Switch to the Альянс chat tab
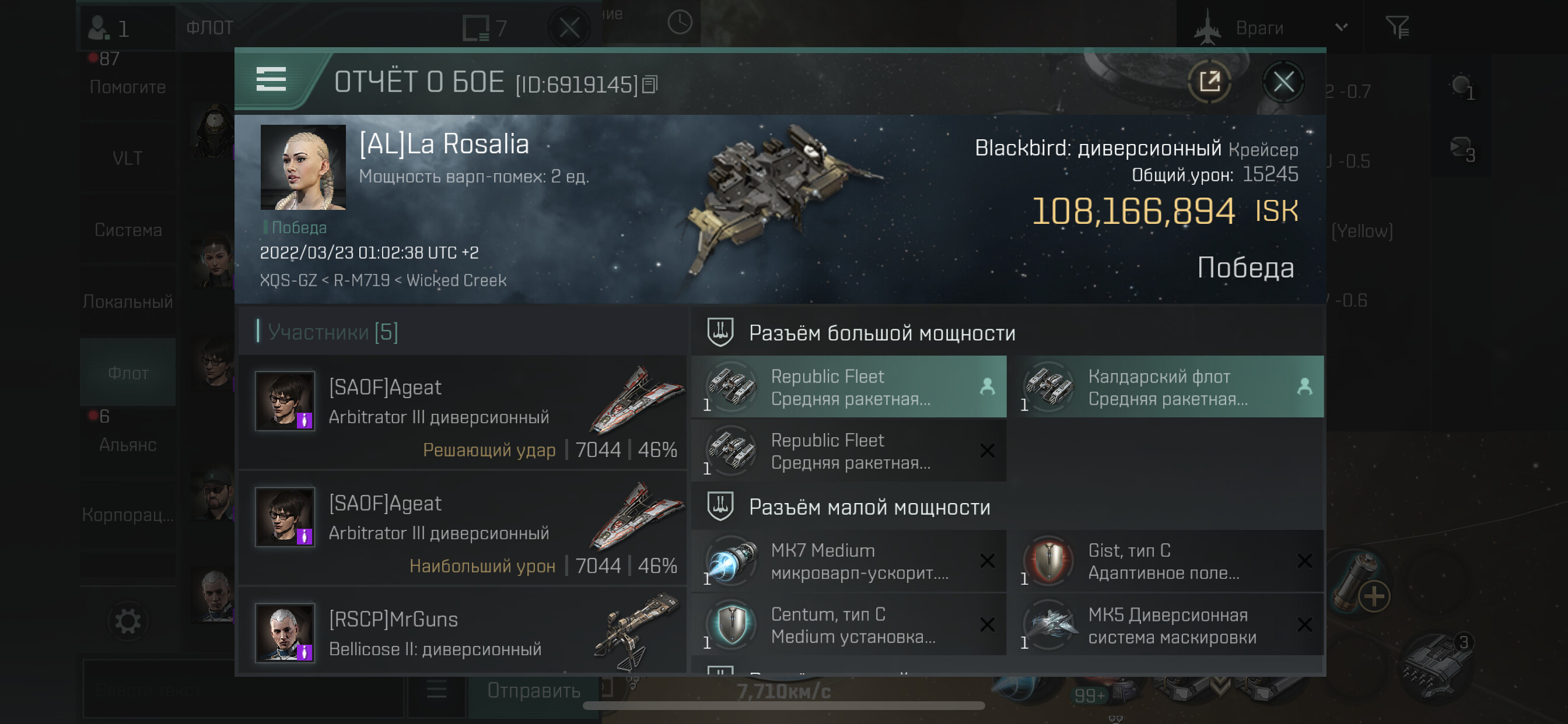 pos(128,444)
